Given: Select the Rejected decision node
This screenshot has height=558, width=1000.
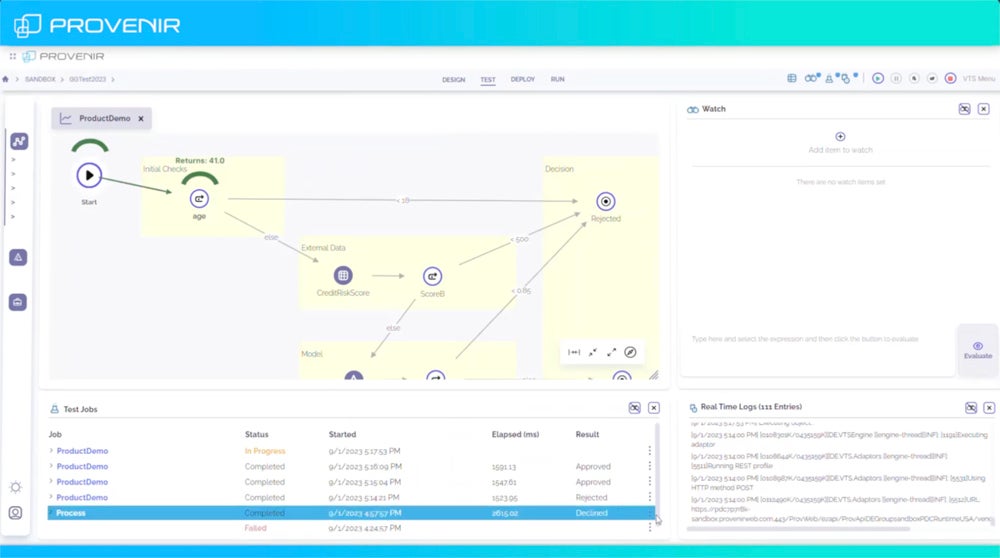Looking at the screenshot, I should pyautogui.click(x=605, y=201).
